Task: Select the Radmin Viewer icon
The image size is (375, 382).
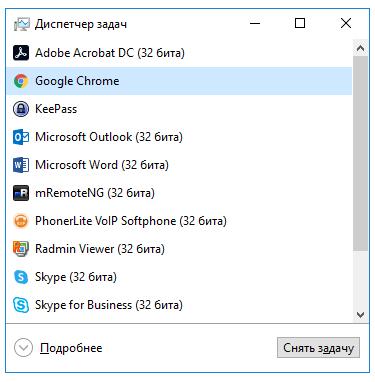Action: pyautogui.click(x=21, y=249)
